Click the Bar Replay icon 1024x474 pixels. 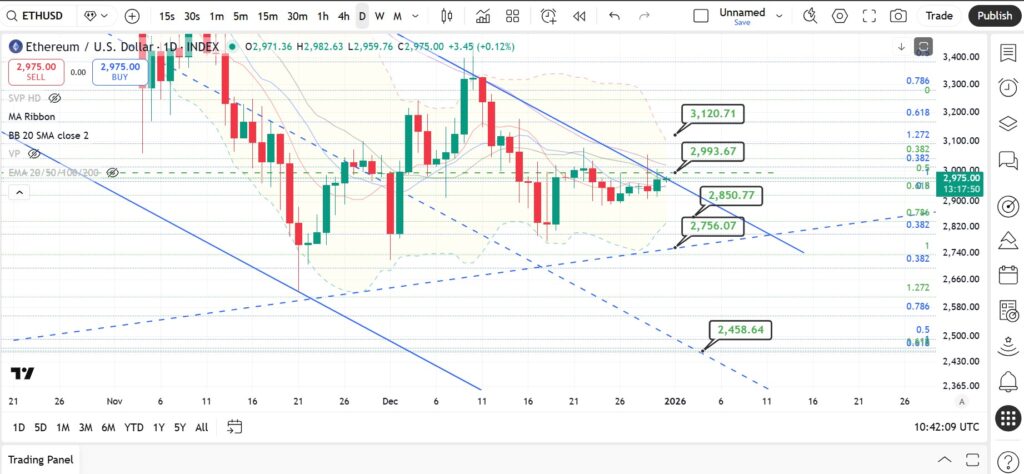(x=579, y=16)
